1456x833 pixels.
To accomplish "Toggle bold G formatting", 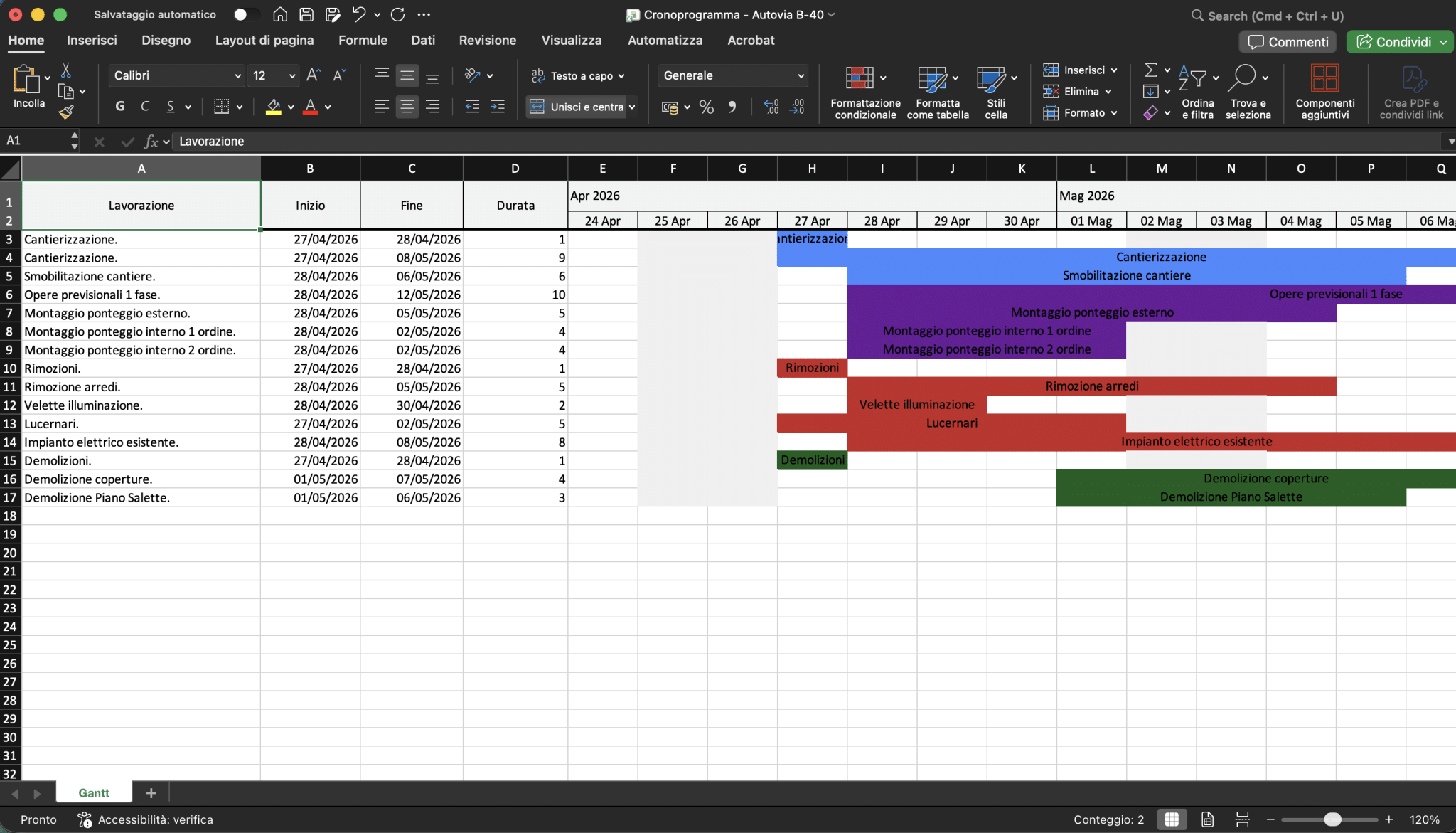I will point(120,107).
